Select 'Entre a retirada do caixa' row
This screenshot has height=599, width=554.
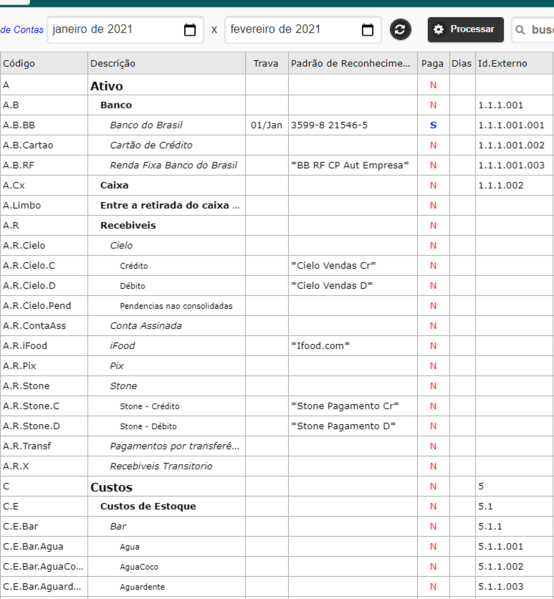pyautogui.click(x=276, y=206)
